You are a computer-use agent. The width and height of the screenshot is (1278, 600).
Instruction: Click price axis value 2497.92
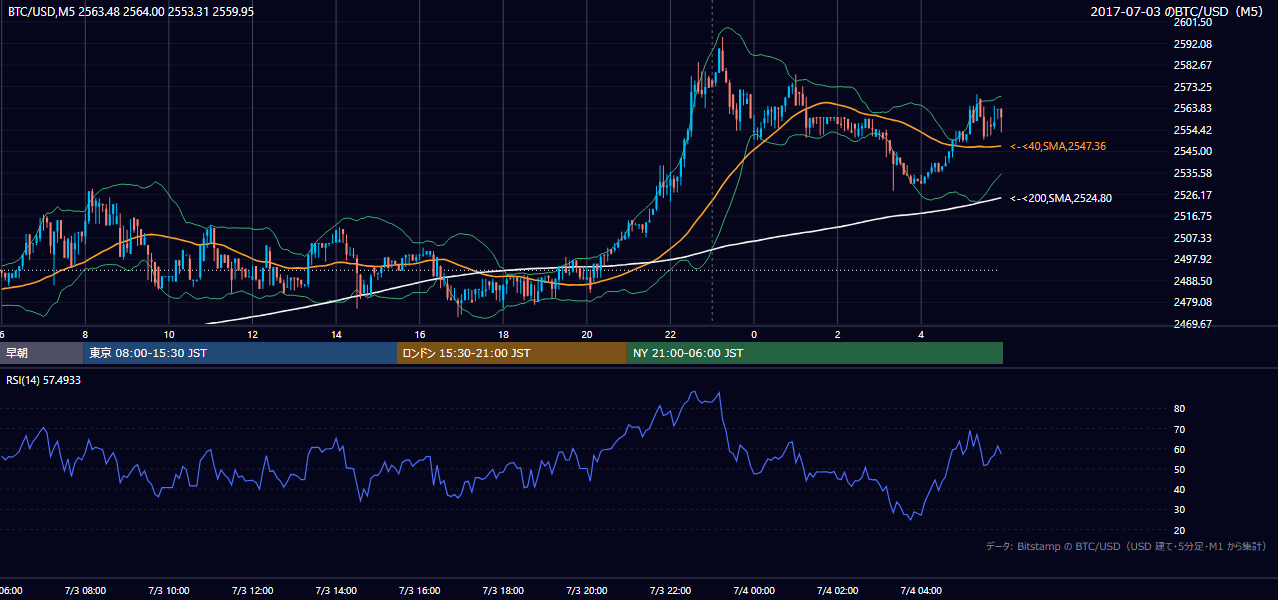1192,259
